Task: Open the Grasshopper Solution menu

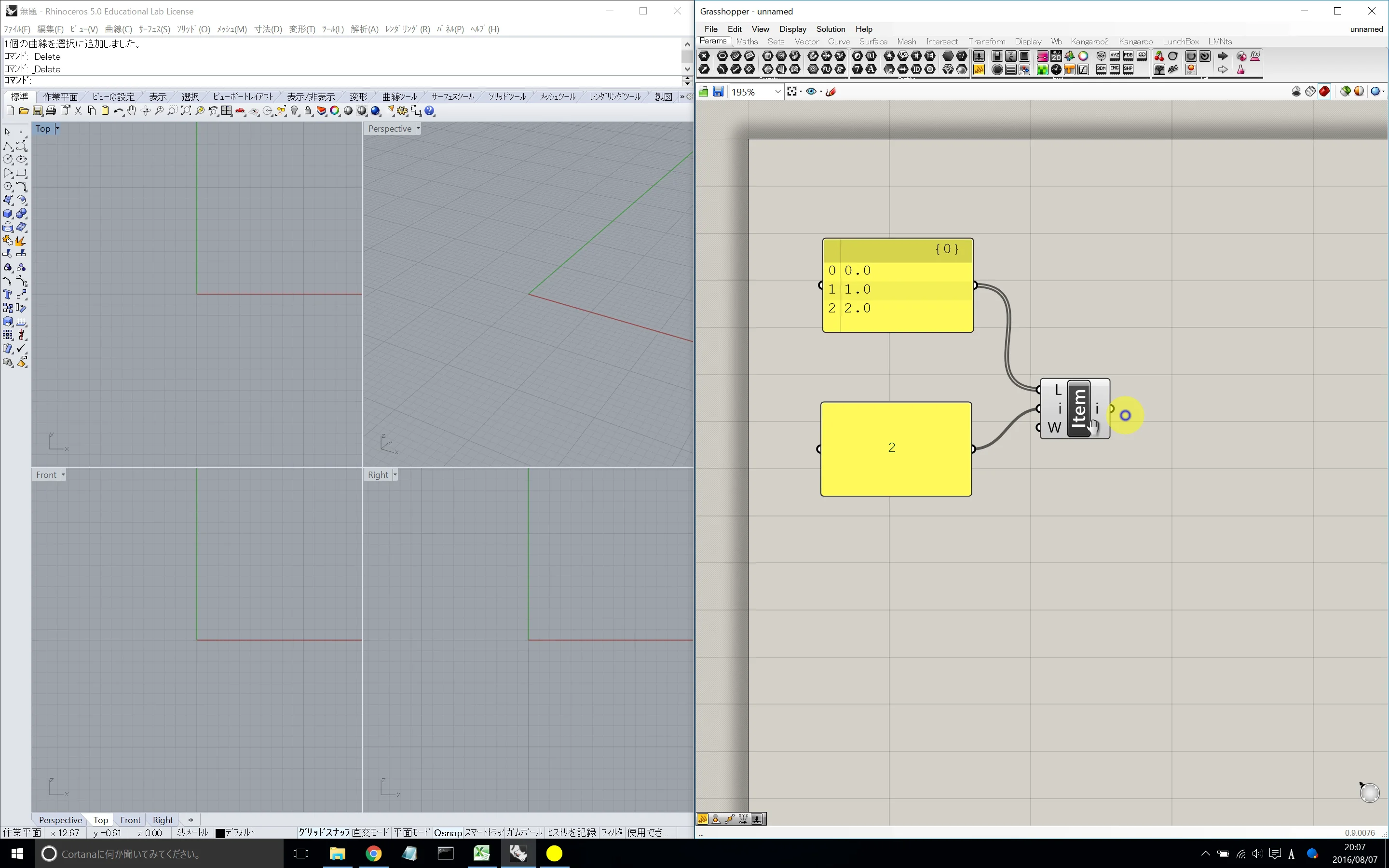Action: click(x=831, y=29)
